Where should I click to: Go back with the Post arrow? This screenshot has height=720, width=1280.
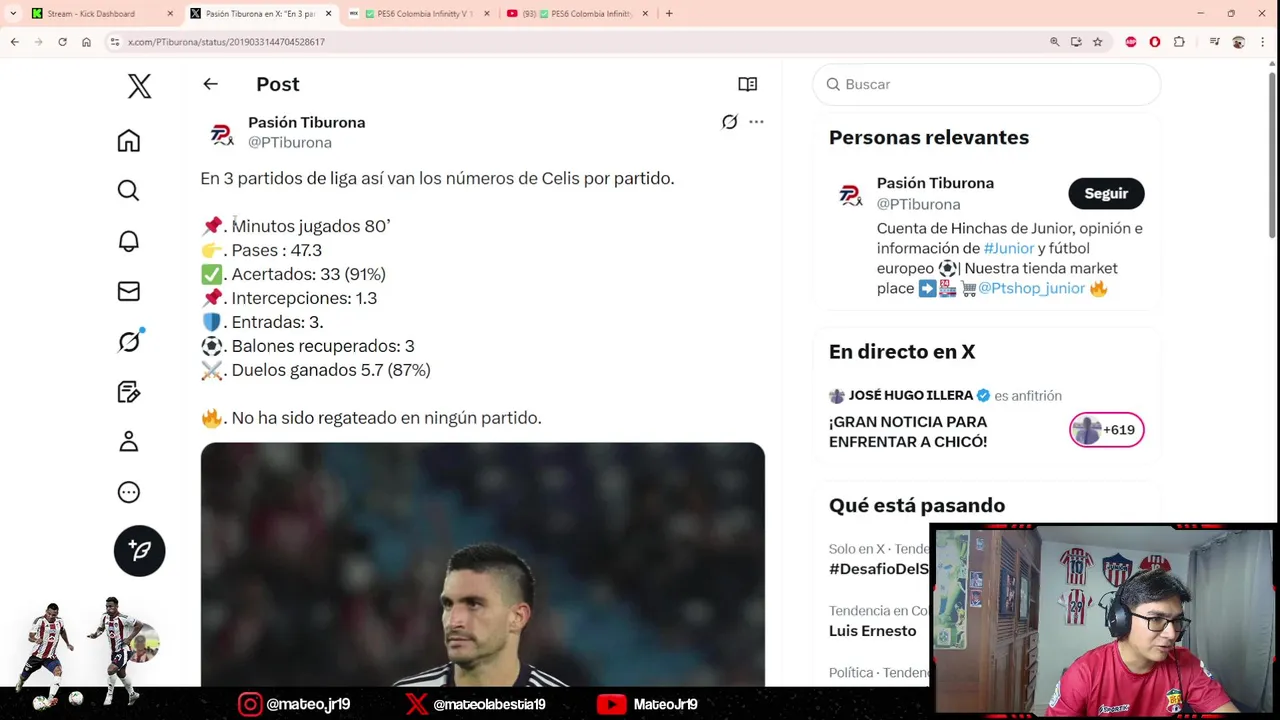(x=210, y=84)
